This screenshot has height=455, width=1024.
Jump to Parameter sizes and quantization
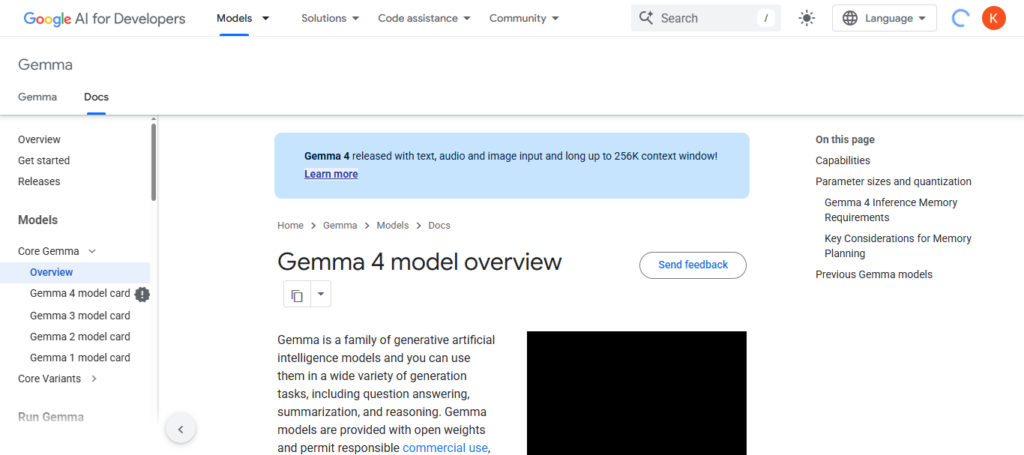(x=893, y=181)
